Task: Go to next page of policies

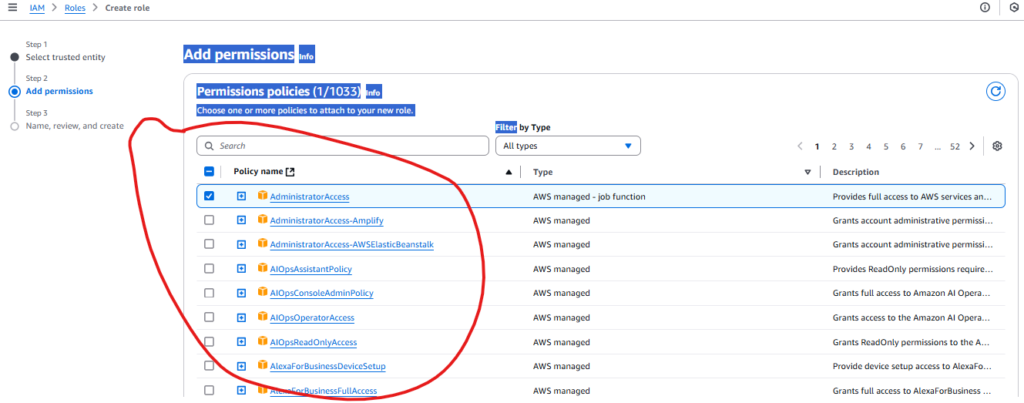Action: coord(972,146)
